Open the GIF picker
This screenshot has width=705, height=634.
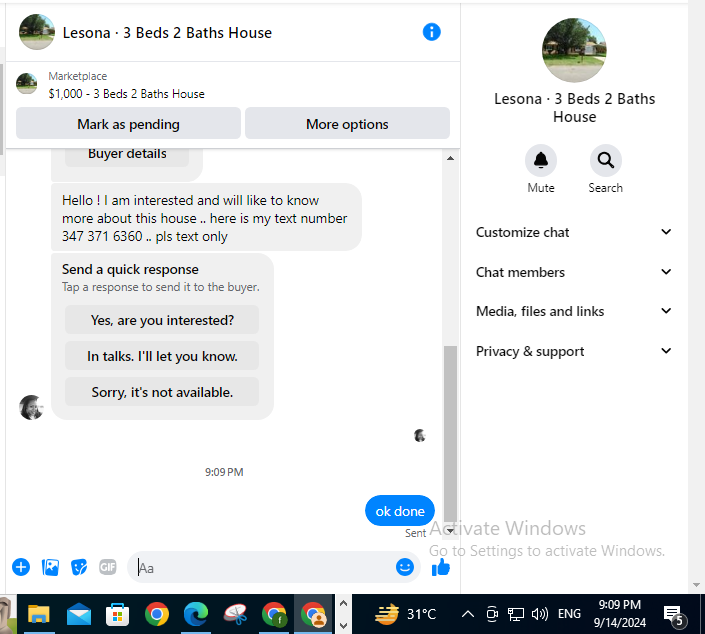(107, 567)
